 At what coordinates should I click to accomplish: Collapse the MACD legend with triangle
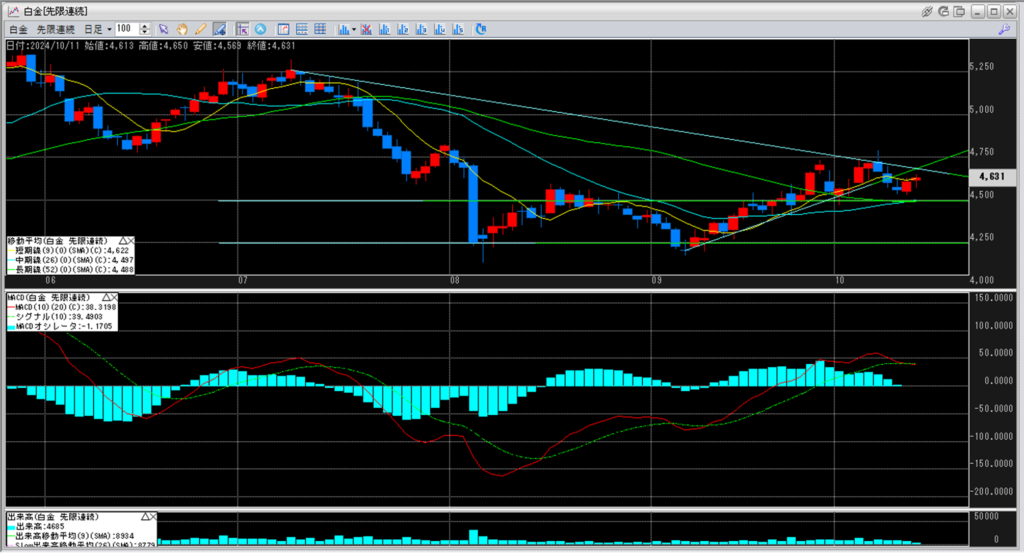(106, 298)
